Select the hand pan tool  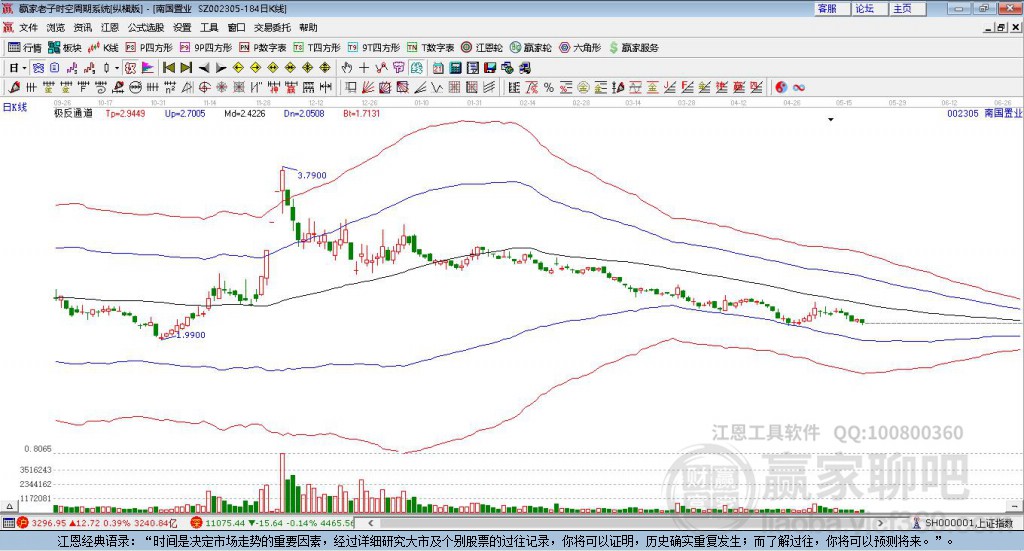pos(347,68)
